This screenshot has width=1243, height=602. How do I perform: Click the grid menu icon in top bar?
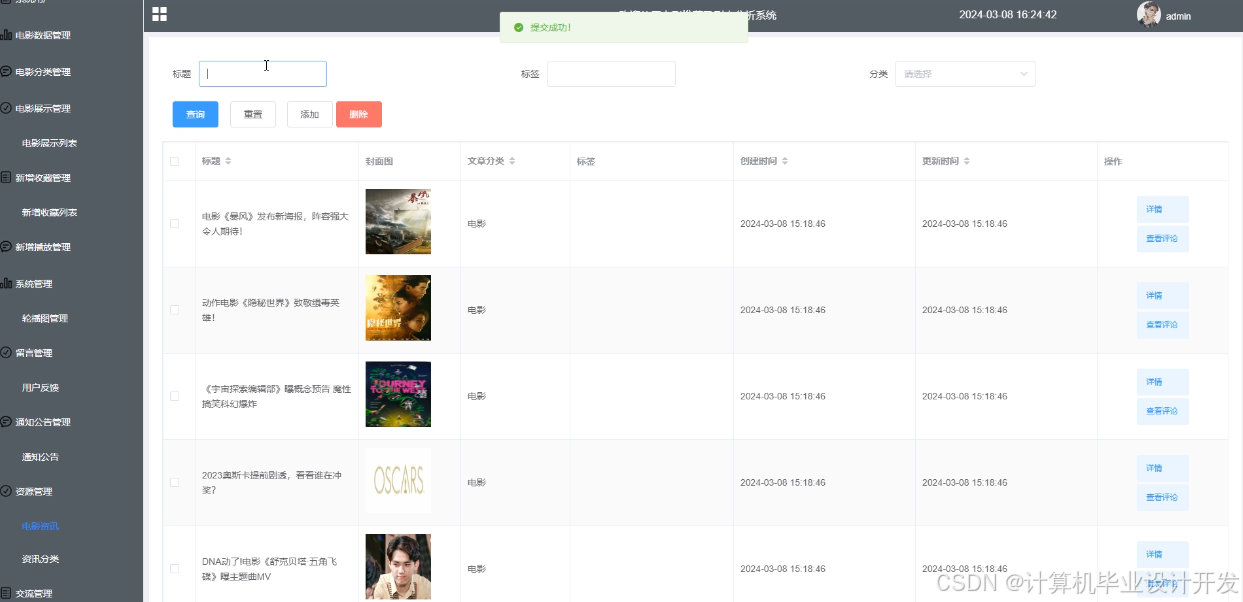tap(159, 14)
